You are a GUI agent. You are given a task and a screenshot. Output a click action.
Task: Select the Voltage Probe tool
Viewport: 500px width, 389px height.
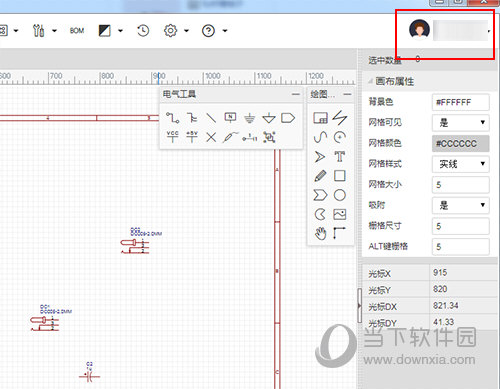tap(230, 137)
